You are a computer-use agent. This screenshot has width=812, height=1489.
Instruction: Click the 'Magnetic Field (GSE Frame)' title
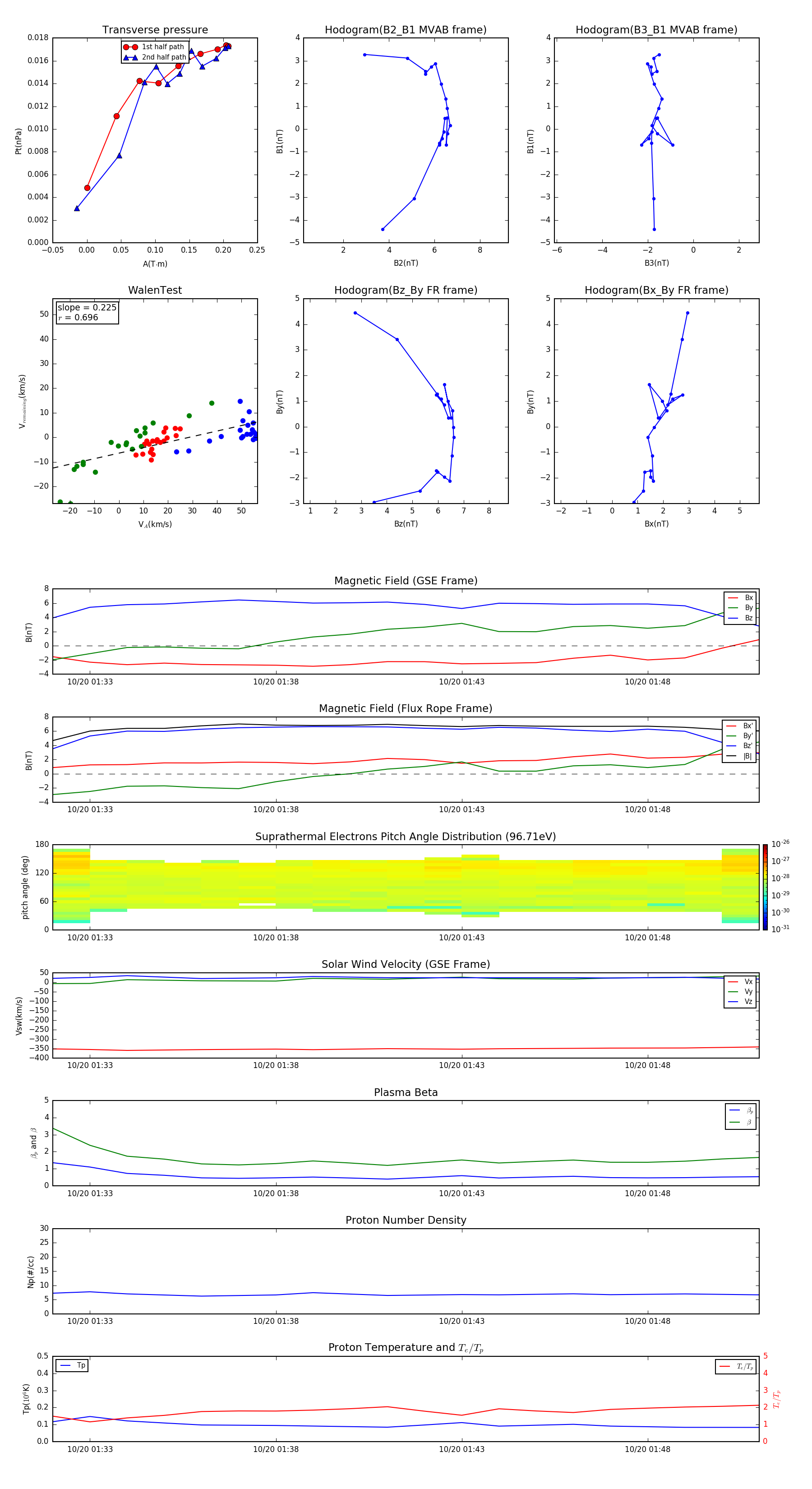tap(406, 581)
